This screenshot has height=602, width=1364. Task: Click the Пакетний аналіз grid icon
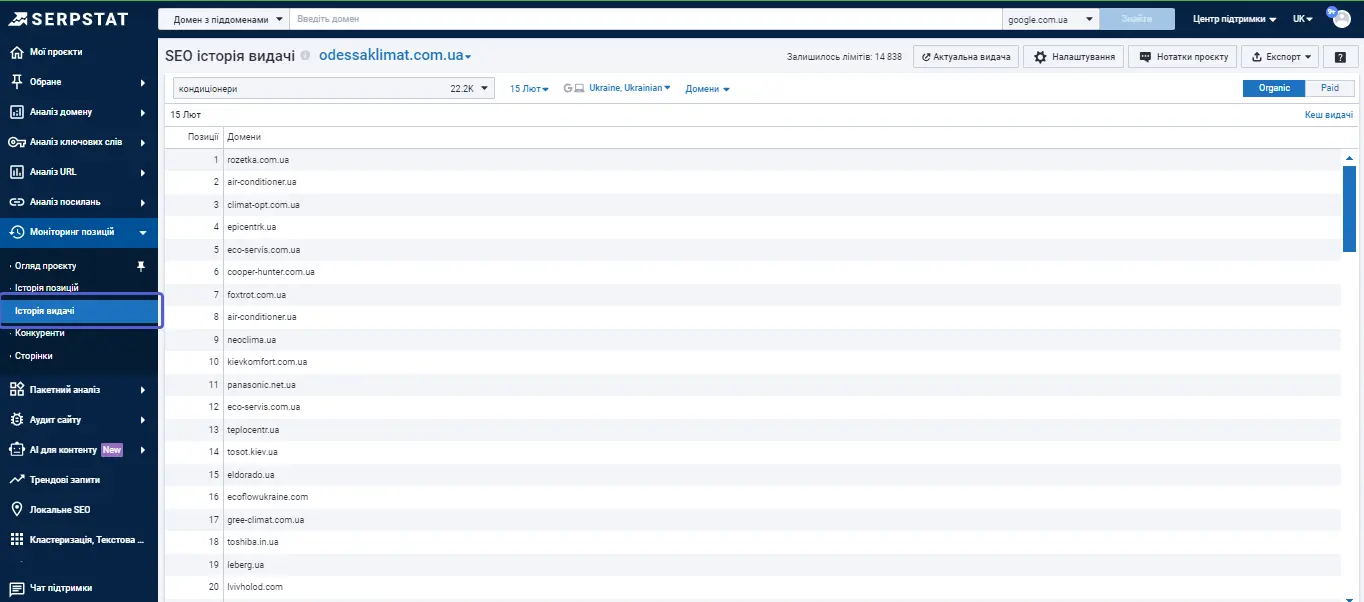[x=16, y=390]
